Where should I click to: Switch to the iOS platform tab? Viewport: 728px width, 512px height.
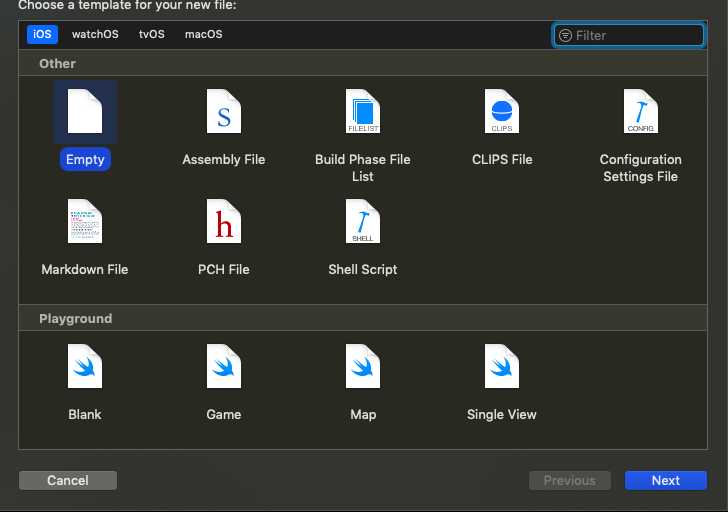42,34
